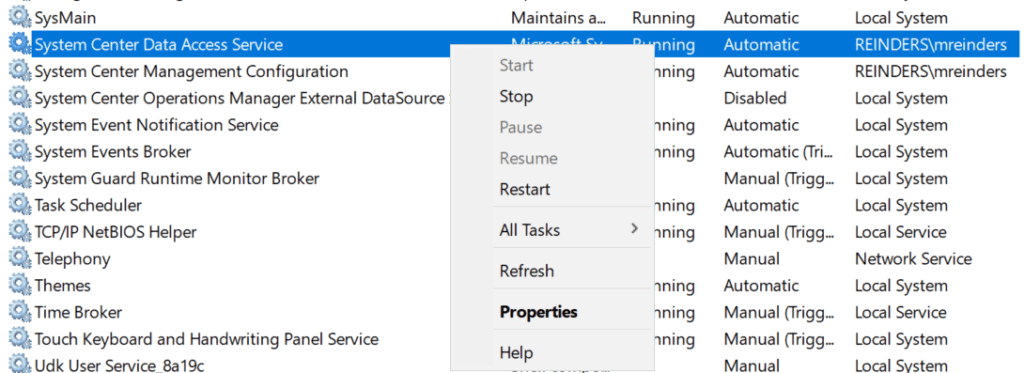Click the Themes service gear icon
The image size is (1024, 373).
pyautogui.click(x=20, y=285)
